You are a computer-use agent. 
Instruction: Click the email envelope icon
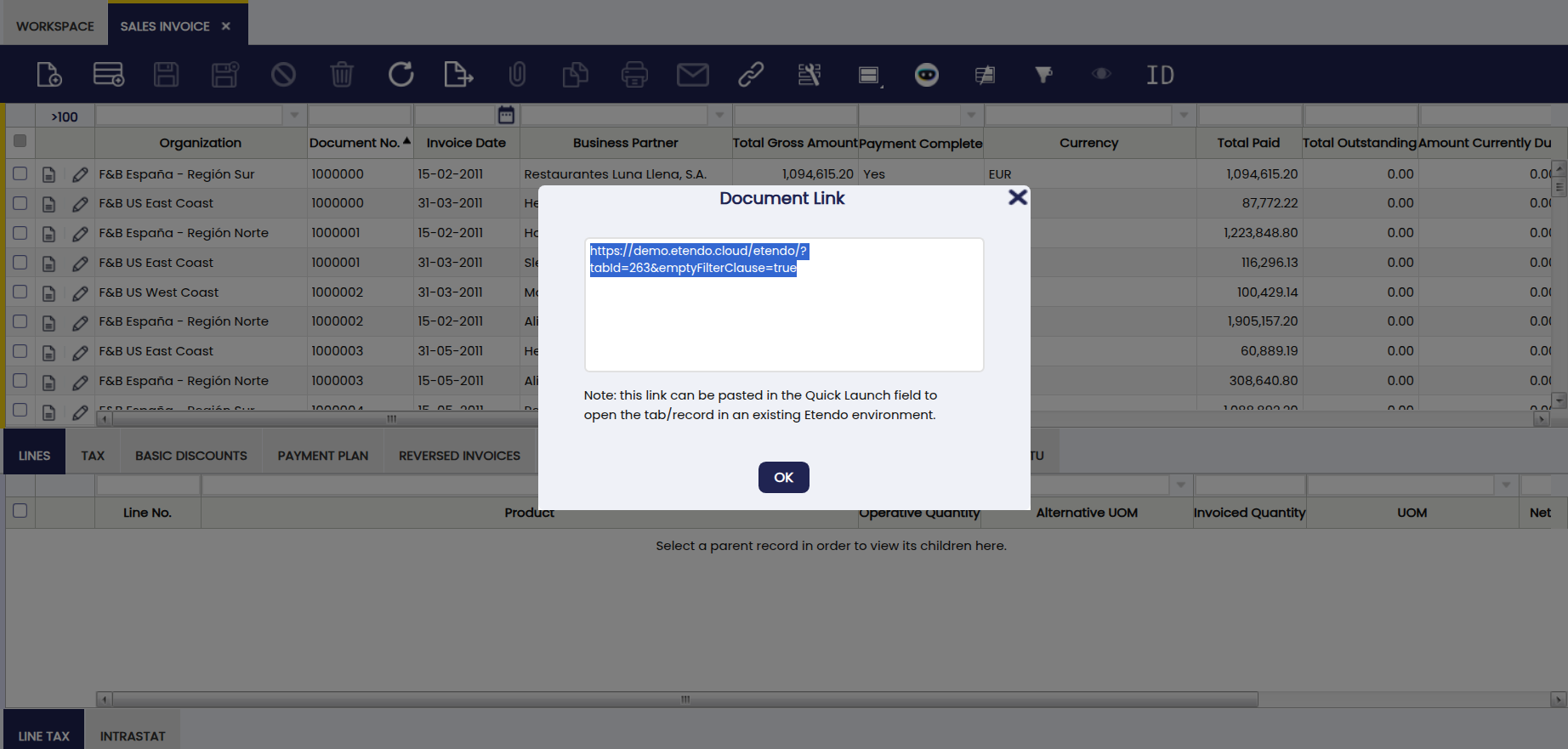point(692,75)
